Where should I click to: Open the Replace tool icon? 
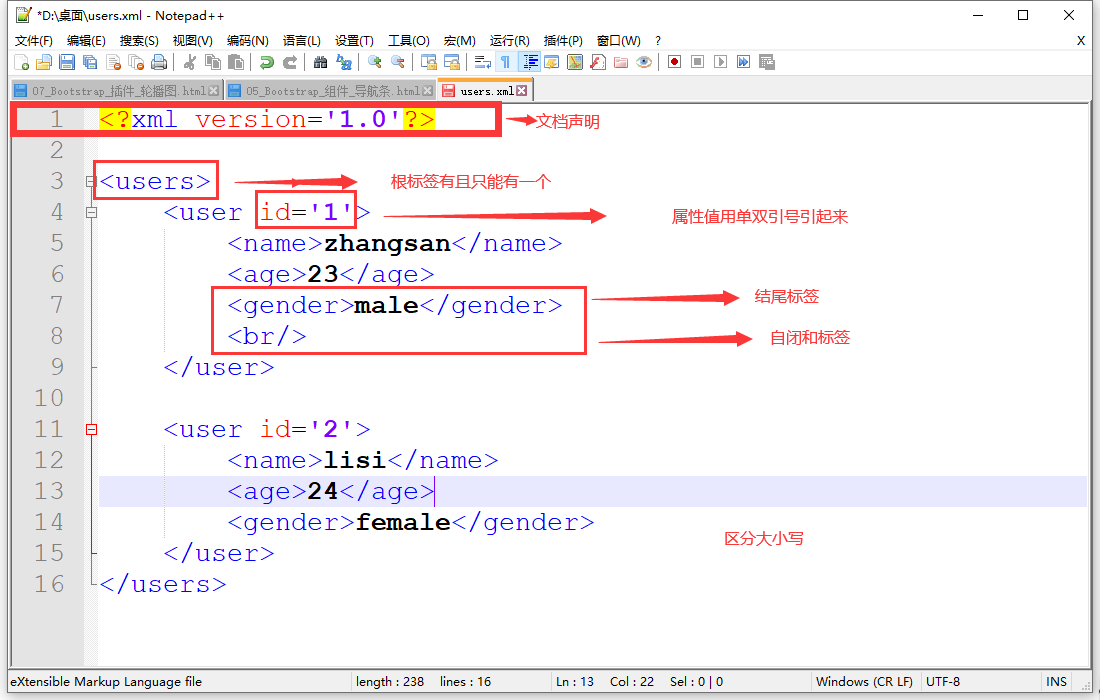click(343, 62)
